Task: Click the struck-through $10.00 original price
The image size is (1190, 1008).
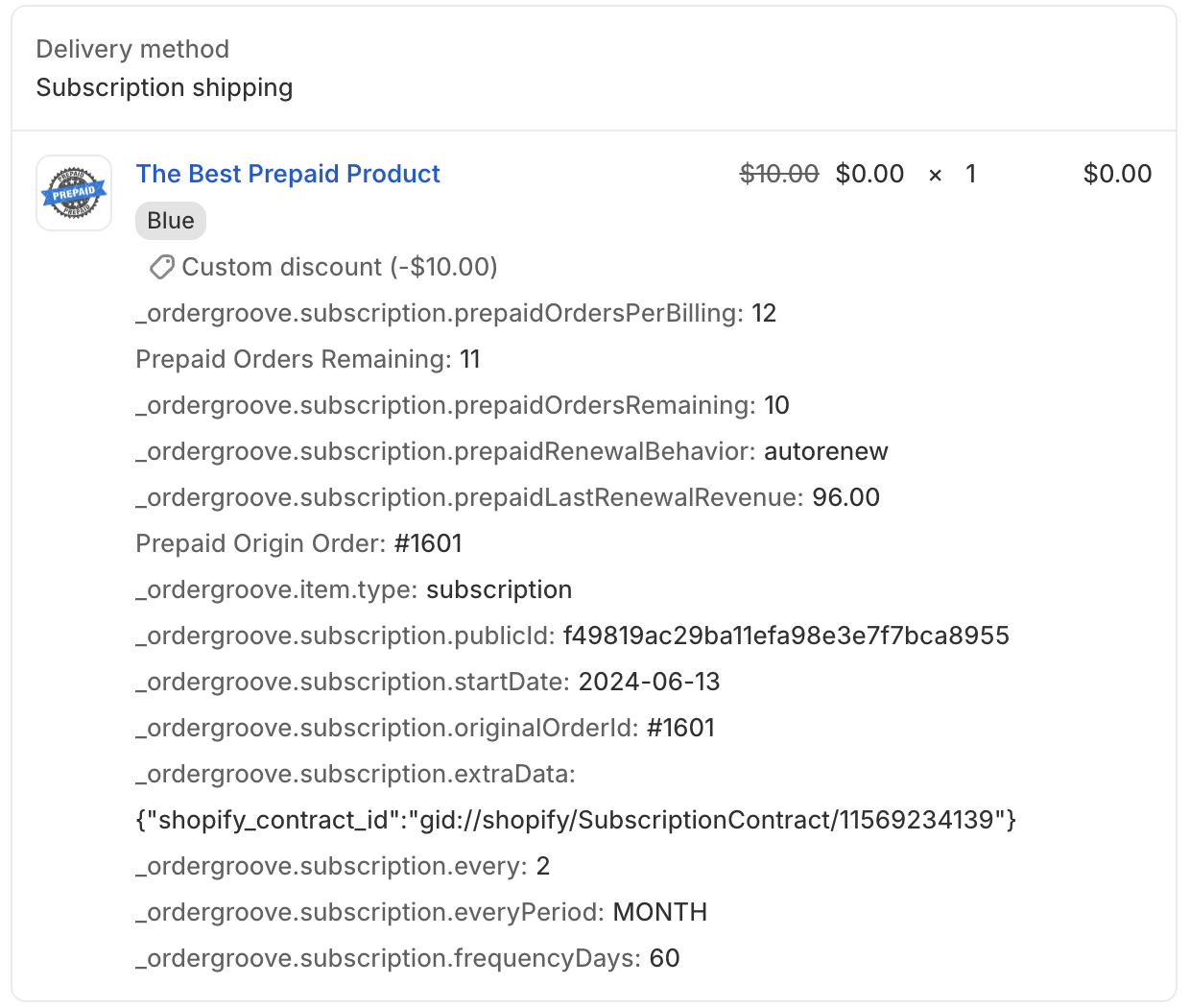Action: tap(779, 174)
